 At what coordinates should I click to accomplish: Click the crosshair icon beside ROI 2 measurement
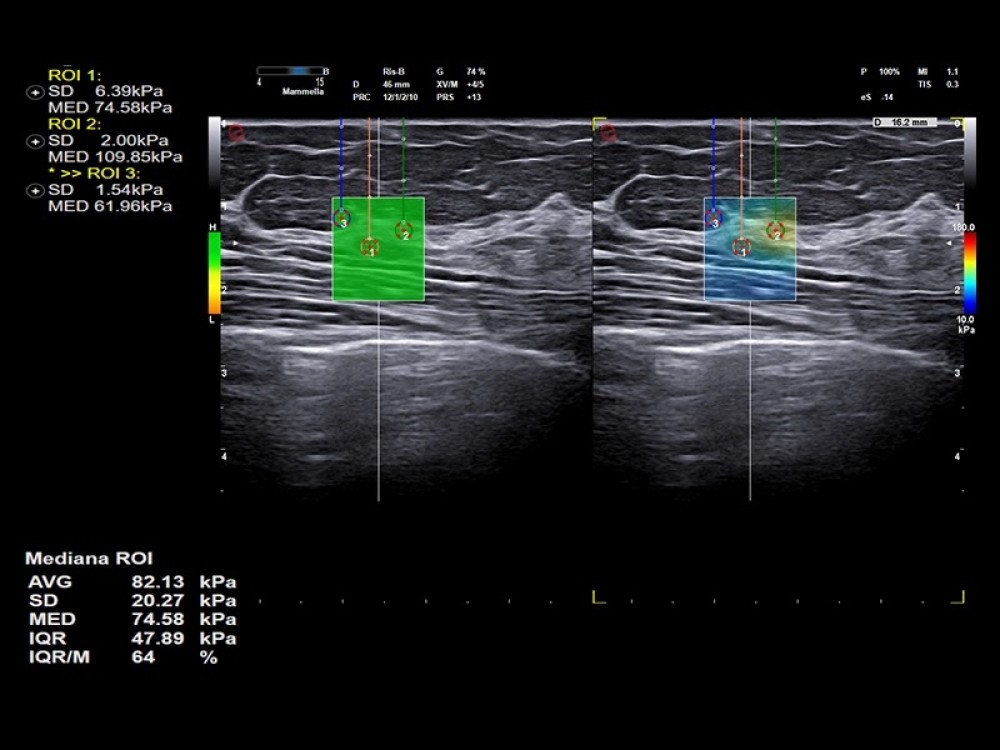pos(37,140)
